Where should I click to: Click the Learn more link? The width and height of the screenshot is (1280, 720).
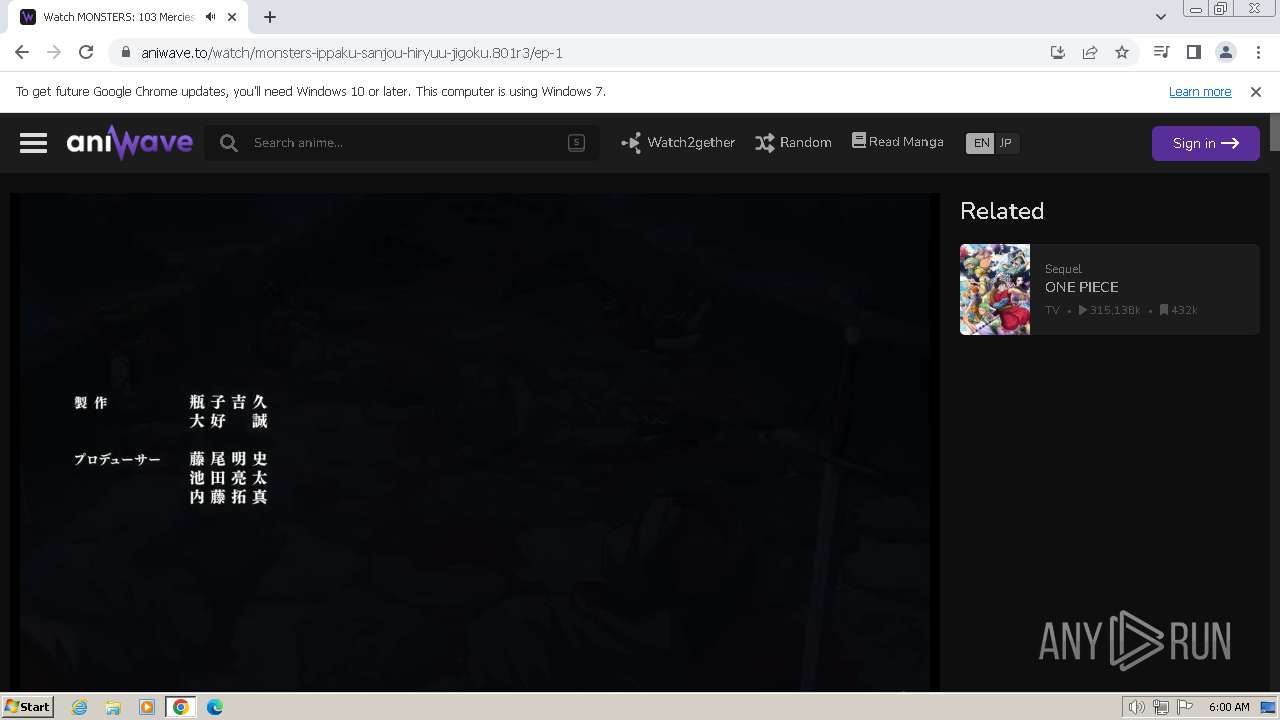tap(1200, 91)
